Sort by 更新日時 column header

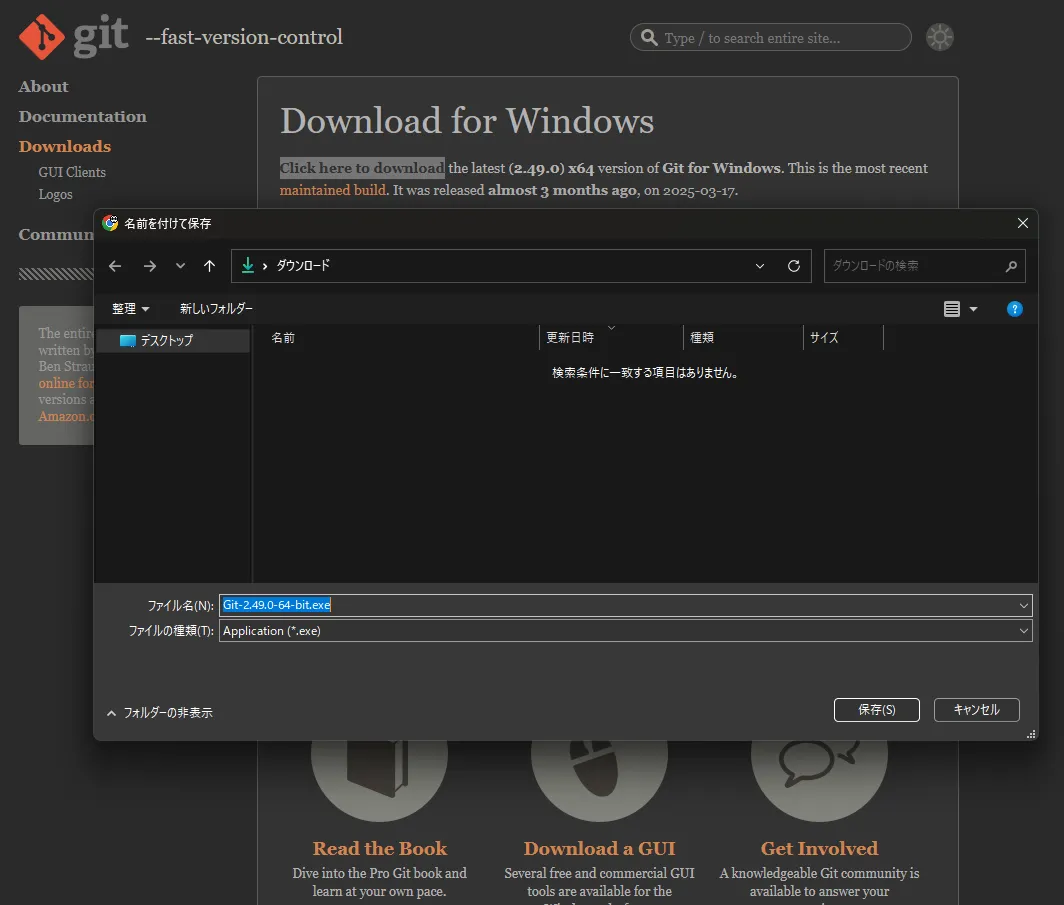(570, 338)
